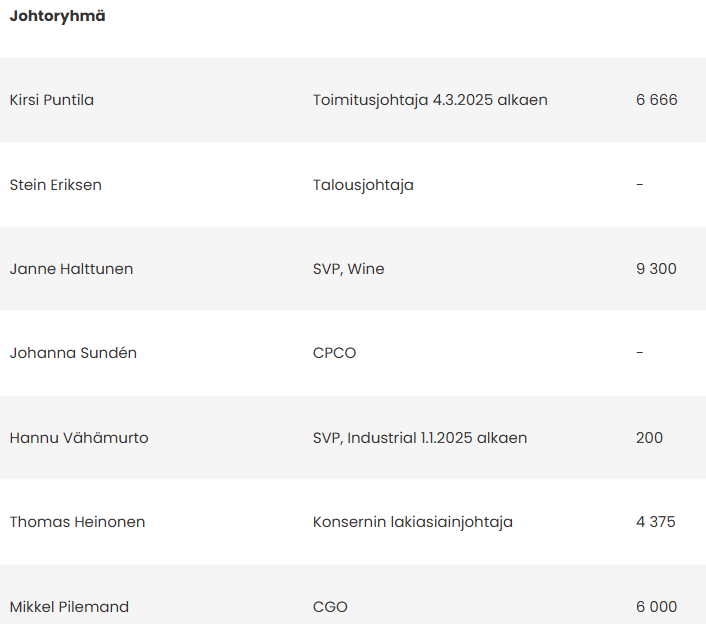Select the name Stein Eriksen
The height and width of the screenshot is (624, 706).
click(55, 185)
